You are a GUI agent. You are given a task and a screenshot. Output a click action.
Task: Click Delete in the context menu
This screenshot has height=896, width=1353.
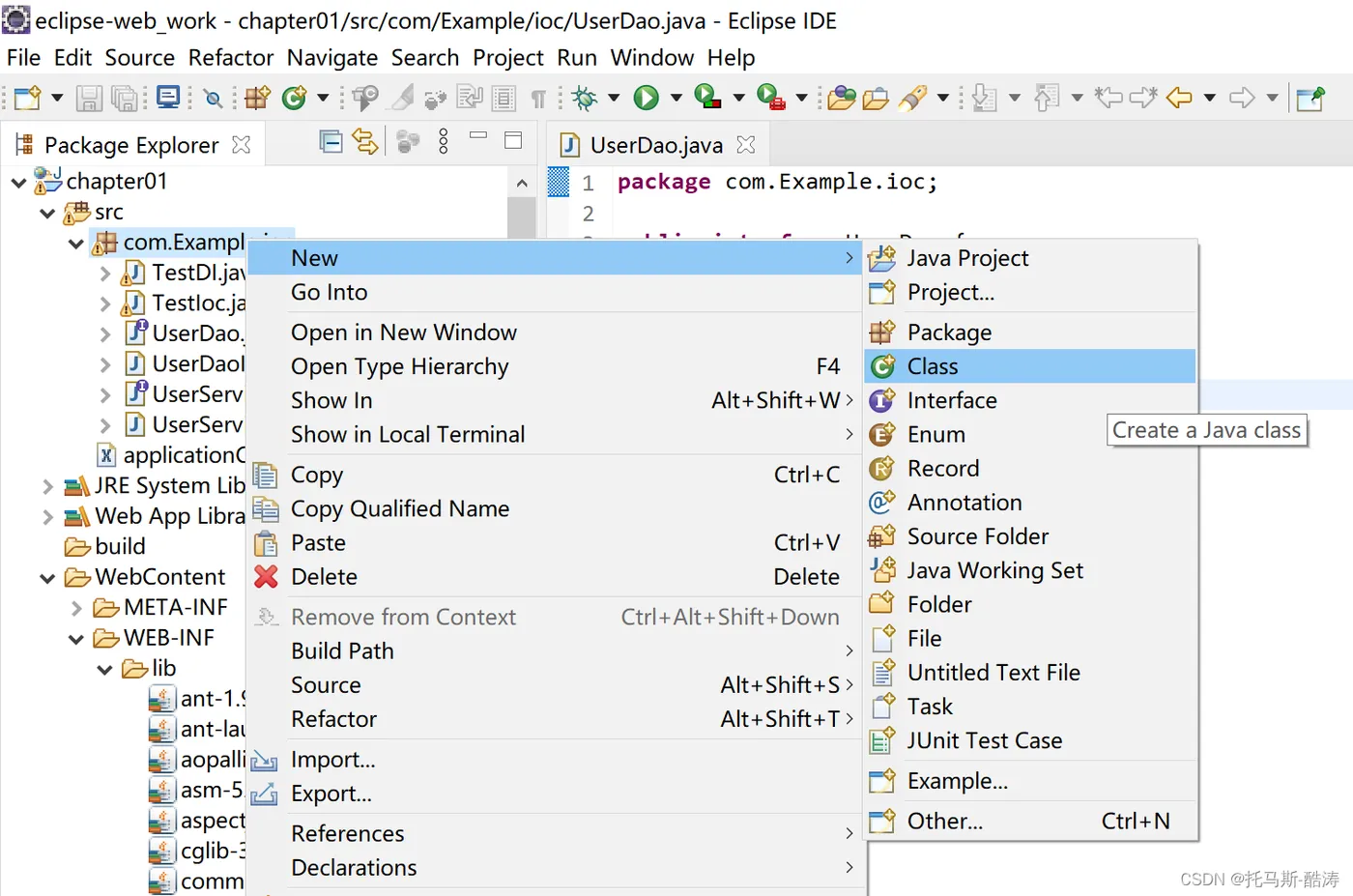click(x=555, y=577)
